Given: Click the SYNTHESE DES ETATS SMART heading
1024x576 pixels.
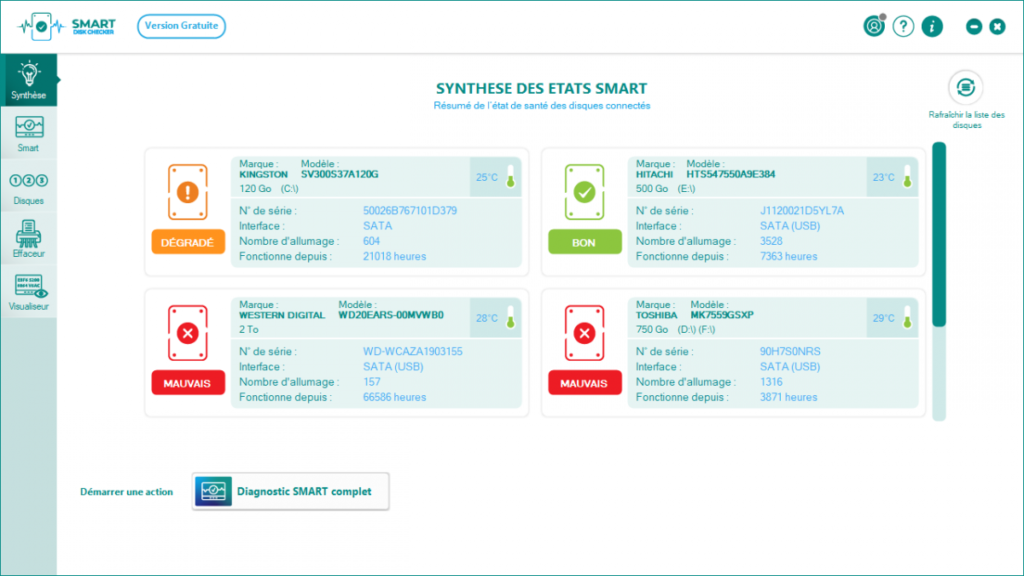Looking at the screenshot, I should [x=541, y=88].
